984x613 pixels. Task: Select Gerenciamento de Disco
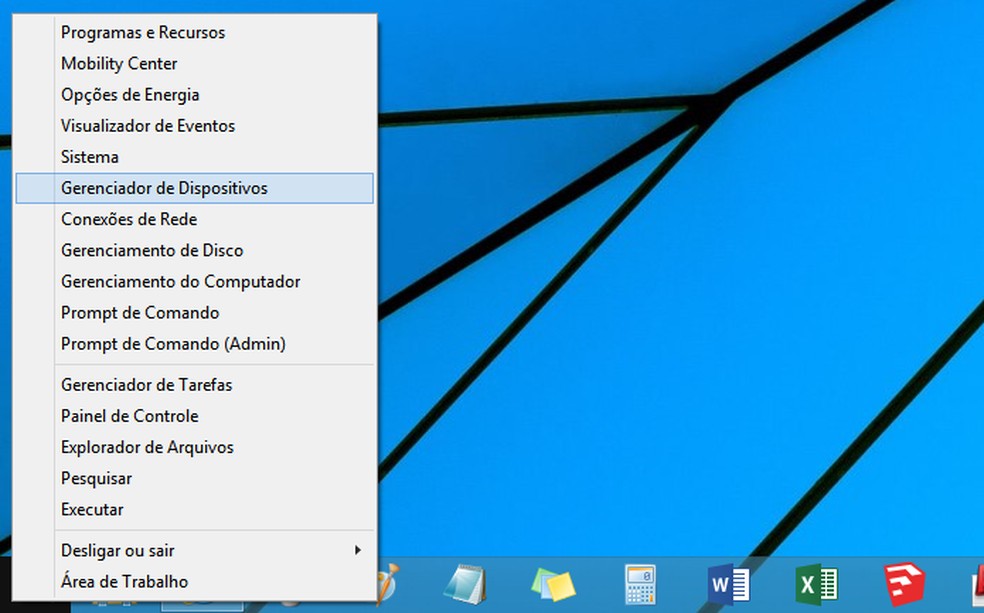click(x=195, y=250)
